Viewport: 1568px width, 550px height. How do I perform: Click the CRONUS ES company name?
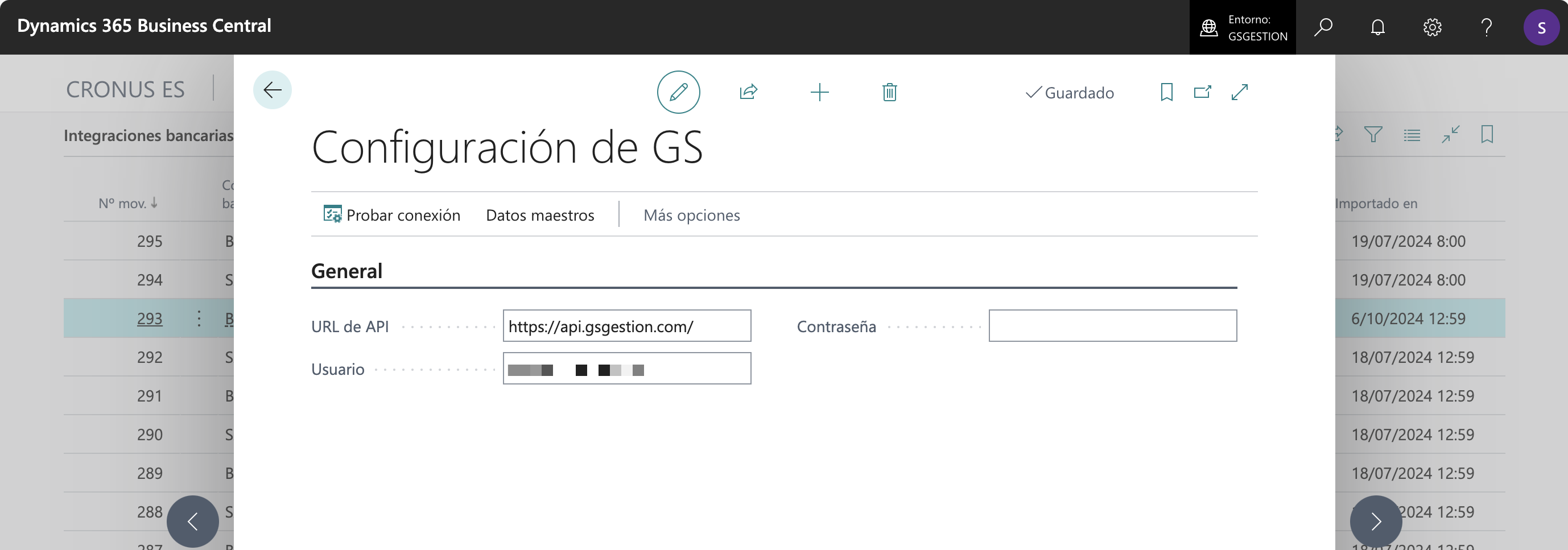(125, 89)
